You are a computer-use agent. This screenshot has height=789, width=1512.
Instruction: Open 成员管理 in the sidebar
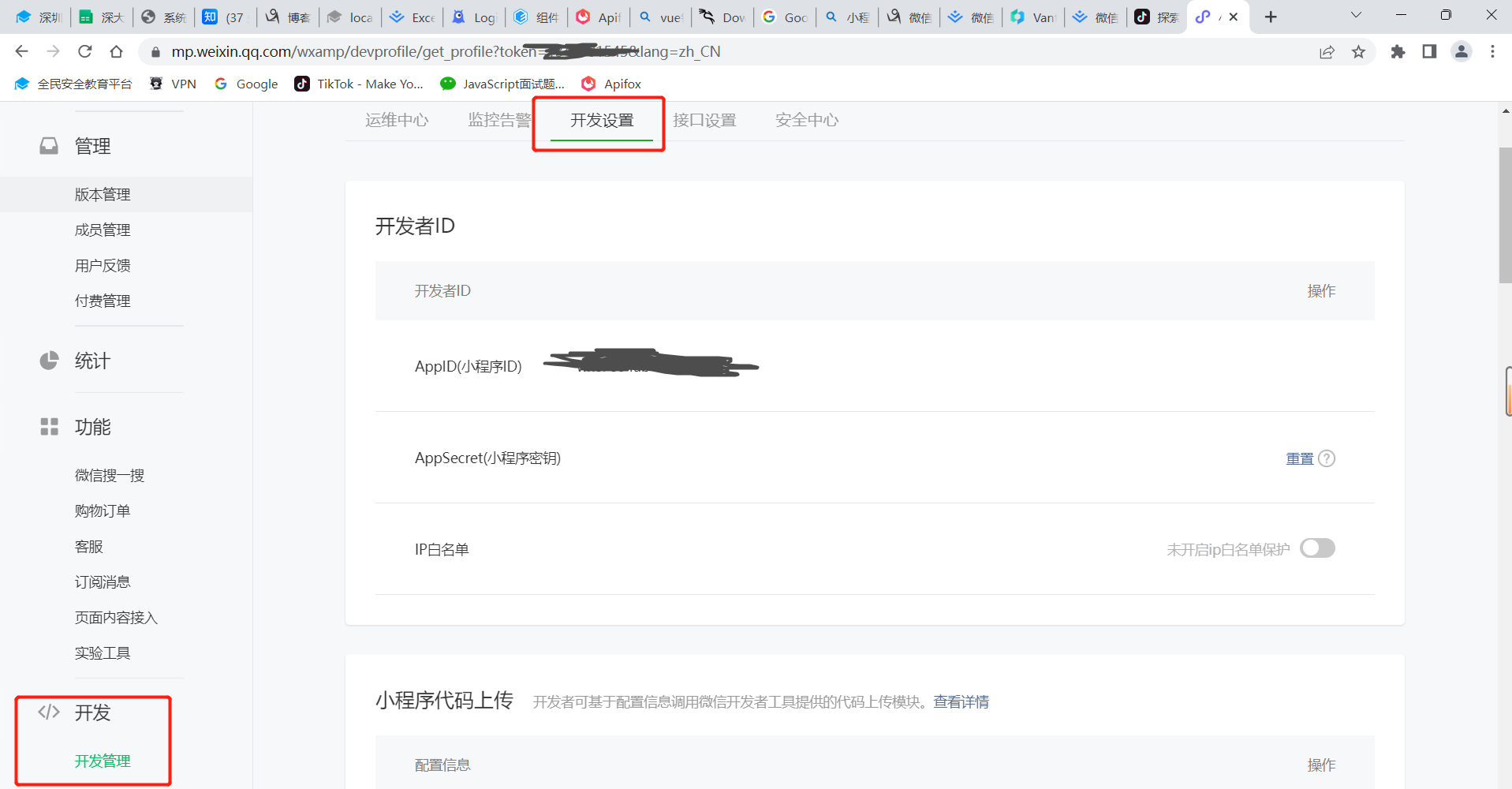[103, 230]
